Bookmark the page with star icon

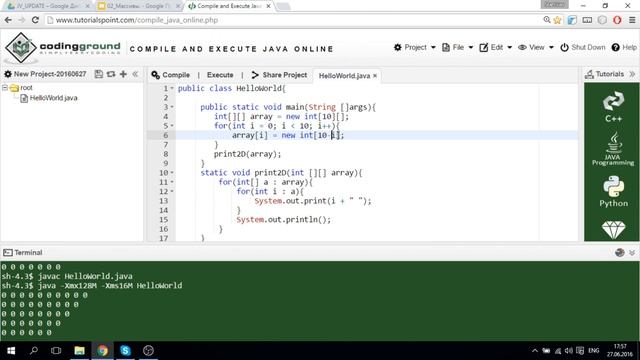557,20
